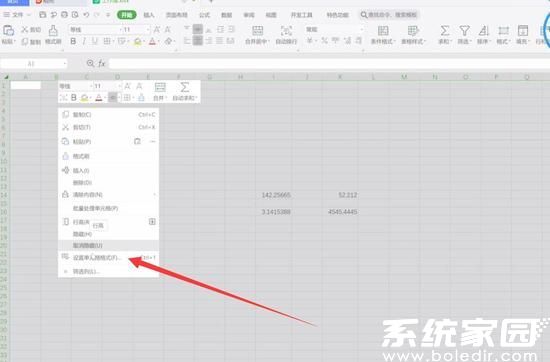This screenshot has width=550, height=362.
Task: Click the Filter funnel icon
Action: click(x=464, y=31)
